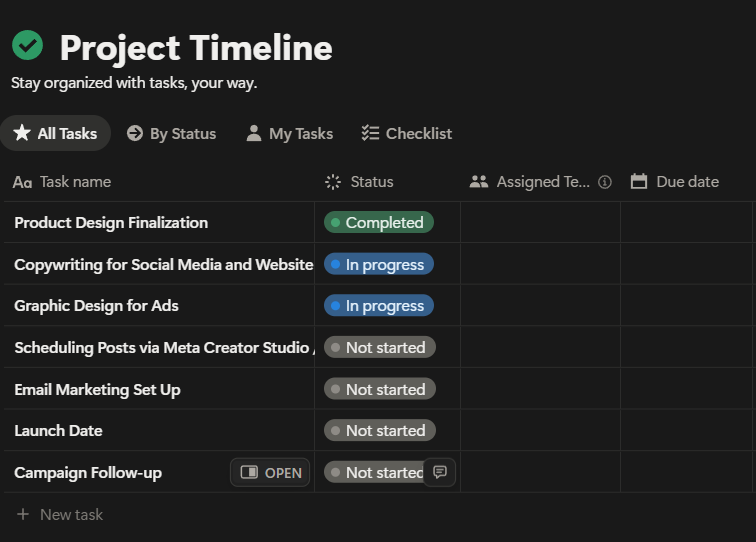Open comment icon on Campaign Follow-up row
This screenshot has height=542, width=756.
(x=440, y=472)
